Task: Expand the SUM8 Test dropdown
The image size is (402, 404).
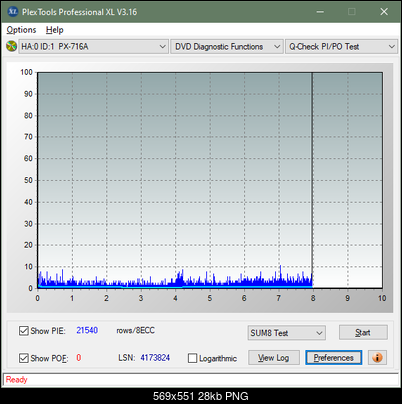Action: tap(287, 333)
